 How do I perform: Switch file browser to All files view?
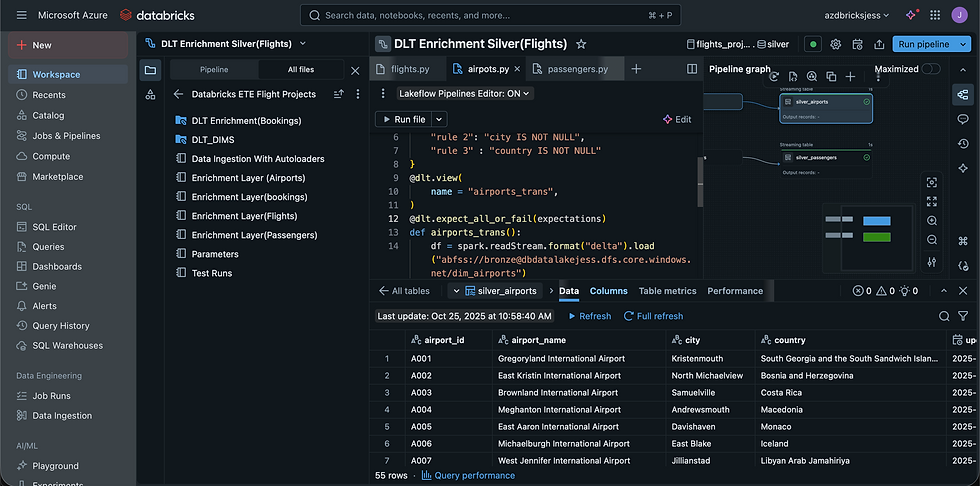point(300,70)
